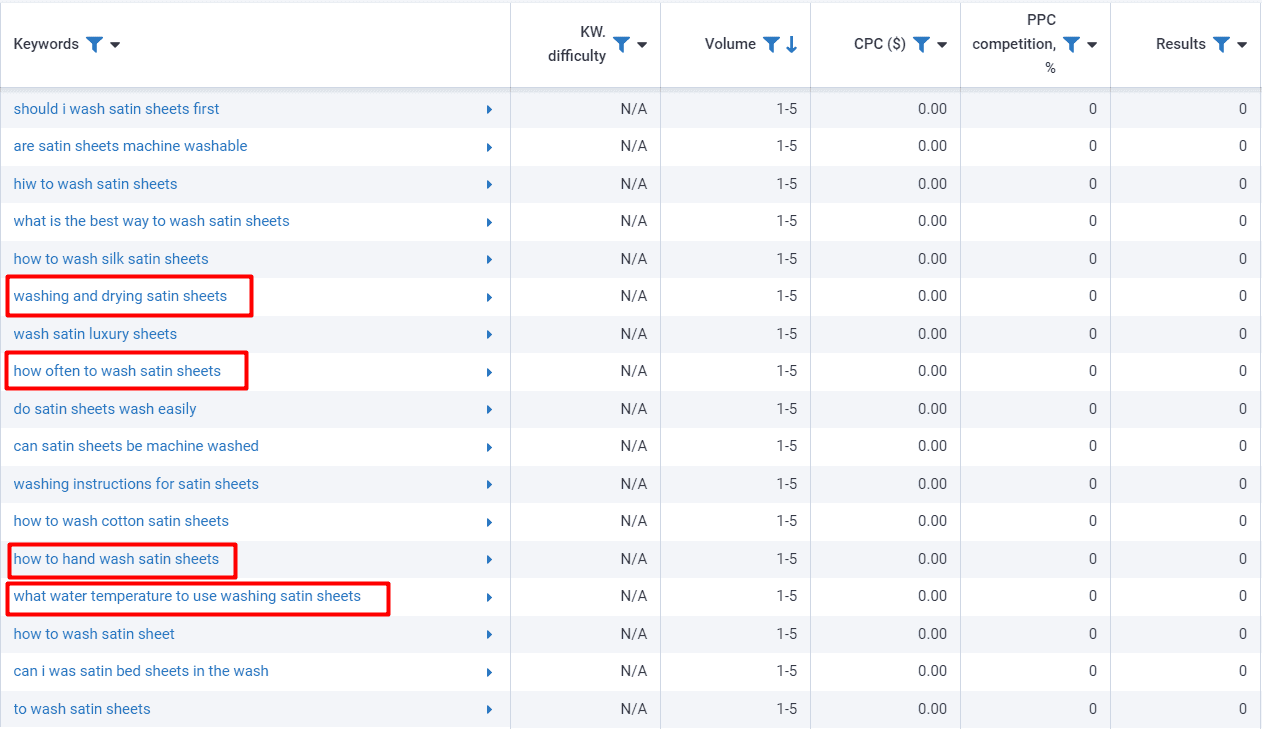The image size is (1262, 729).
Task: Expand the 'should i wash satin sheets first' row arrow
Action: coord(489,110)
